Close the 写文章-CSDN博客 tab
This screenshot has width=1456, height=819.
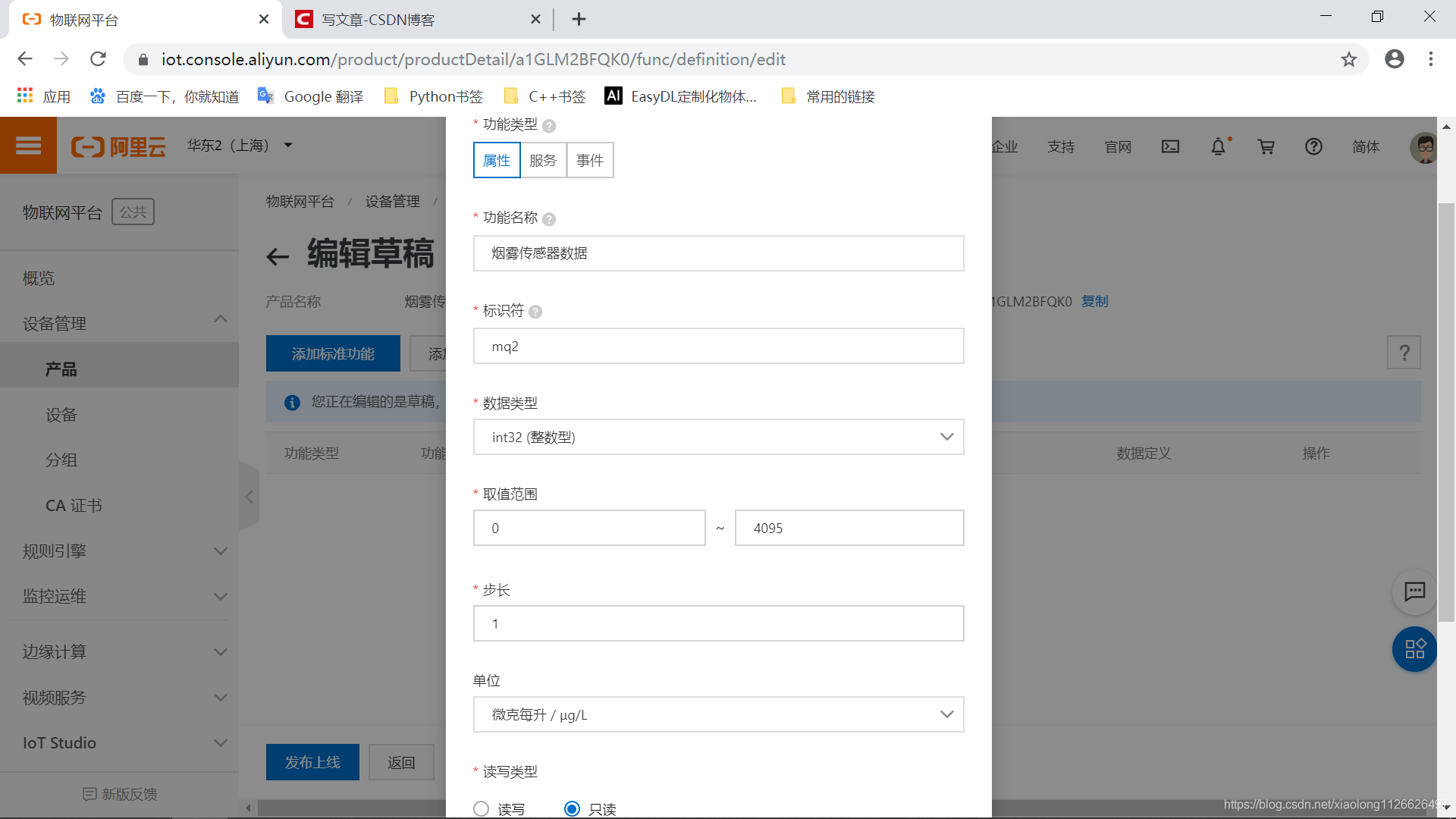click(535, 19)
